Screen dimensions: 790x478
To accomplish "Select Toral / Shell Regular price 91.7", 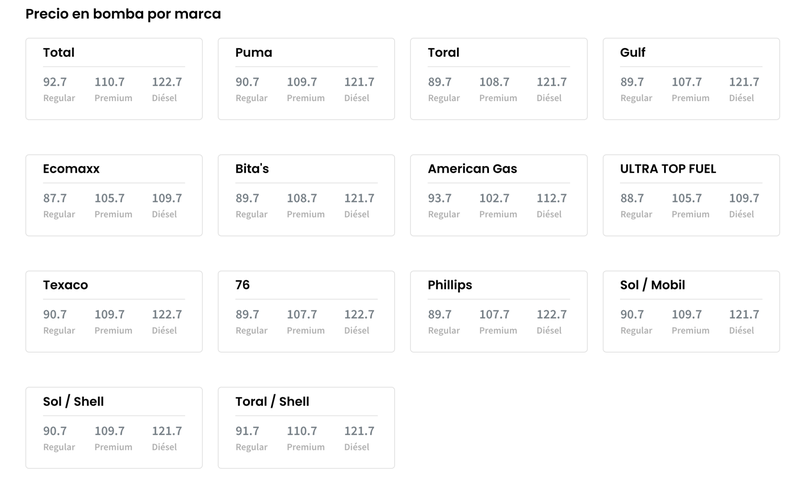I will (x=247, y=431).
